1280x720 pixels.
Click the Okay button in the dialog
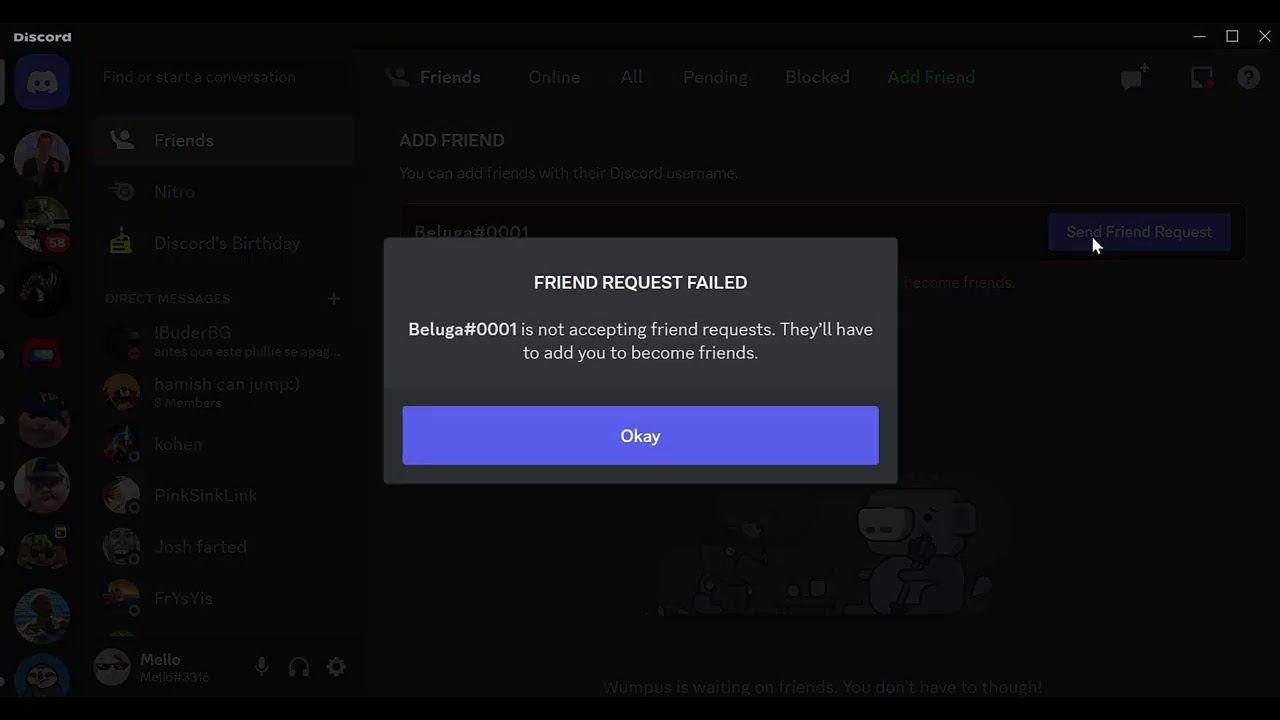640,435
